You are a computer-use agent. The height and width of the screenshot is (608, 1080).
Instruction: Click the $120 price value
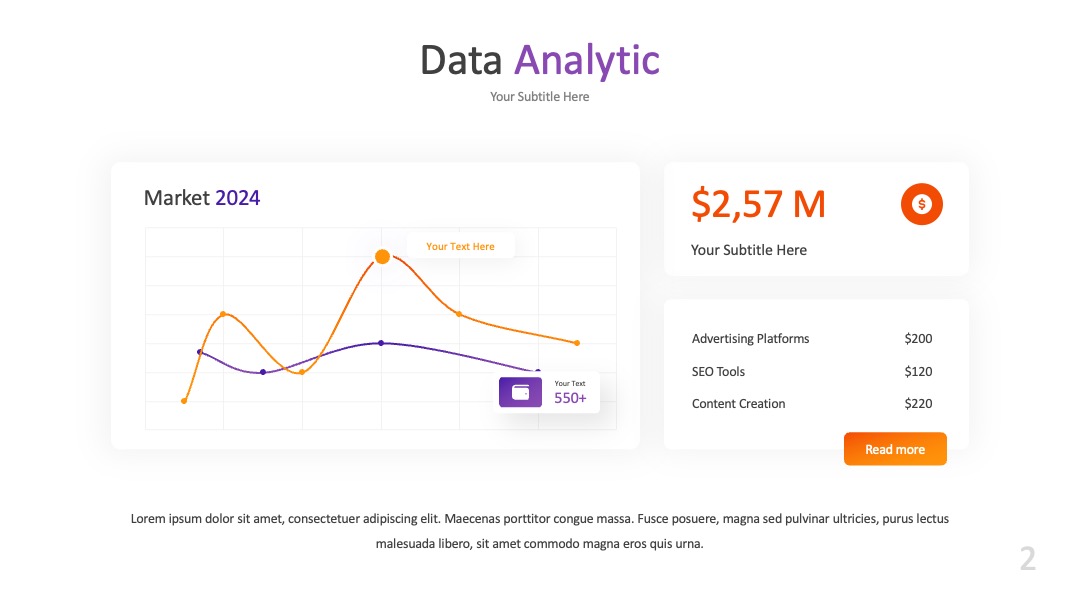pyautogui.click(x=918, y=372)
